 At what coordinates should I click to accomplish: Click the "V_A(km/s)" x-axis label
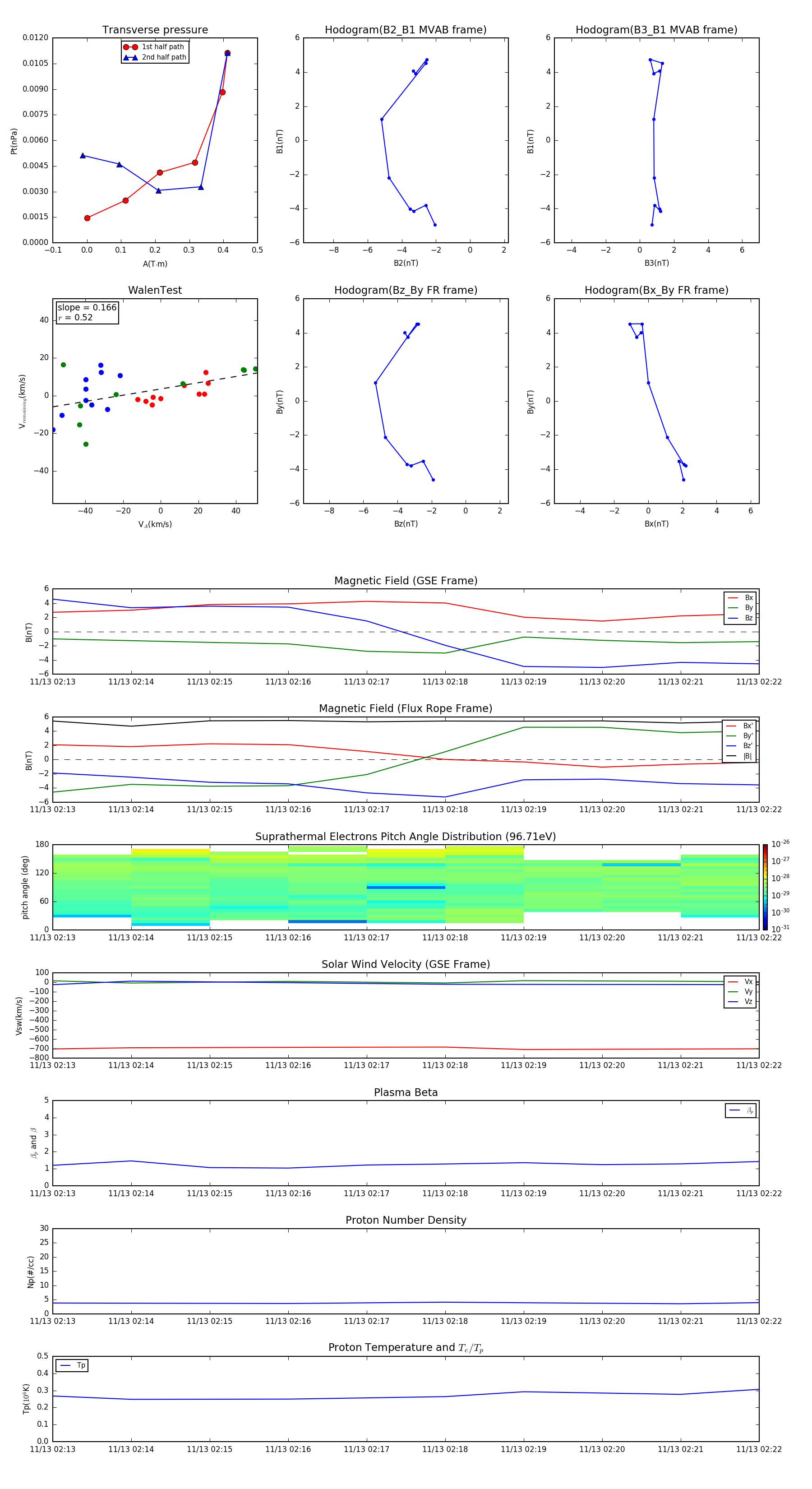click(x=155, y=524)
